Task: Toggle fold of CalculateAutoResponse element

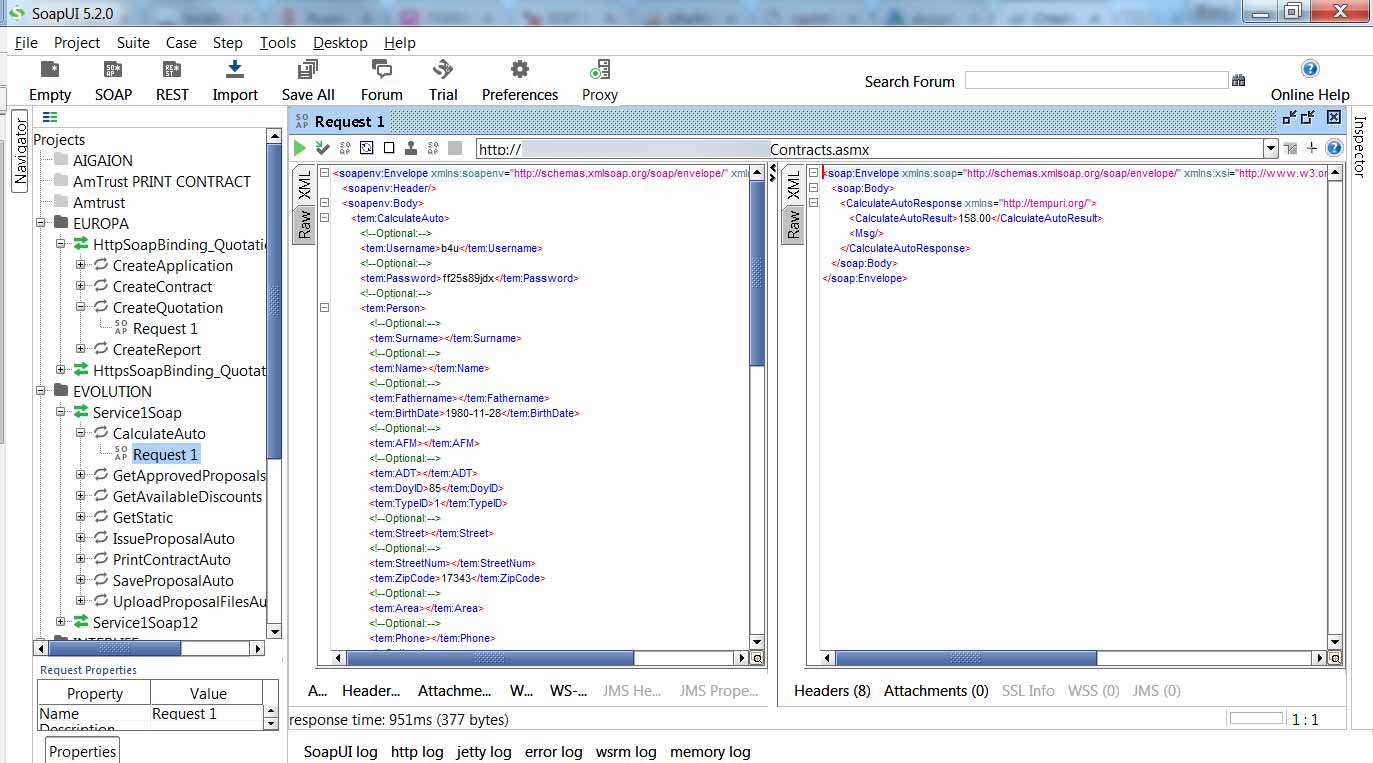Action: [x=812, y=203]
